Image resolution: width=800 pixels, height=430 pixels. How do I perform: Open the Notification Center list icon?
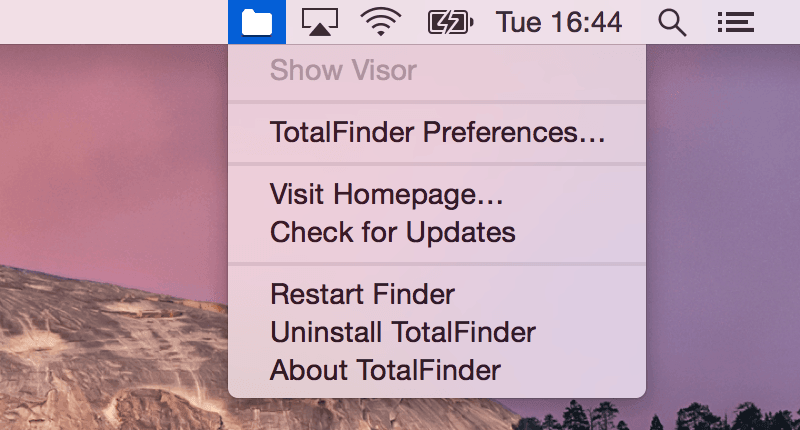point(735,21)
